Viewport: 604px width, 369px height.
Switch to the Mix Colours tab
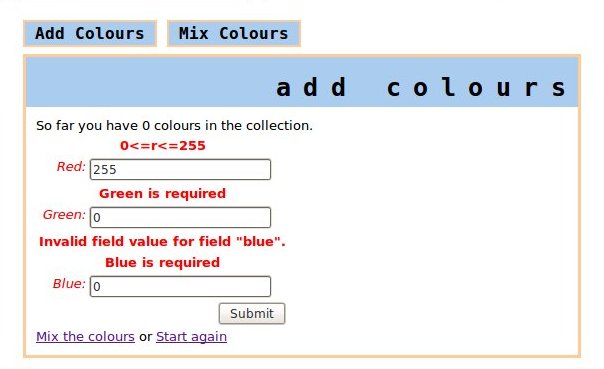(233, 34)
